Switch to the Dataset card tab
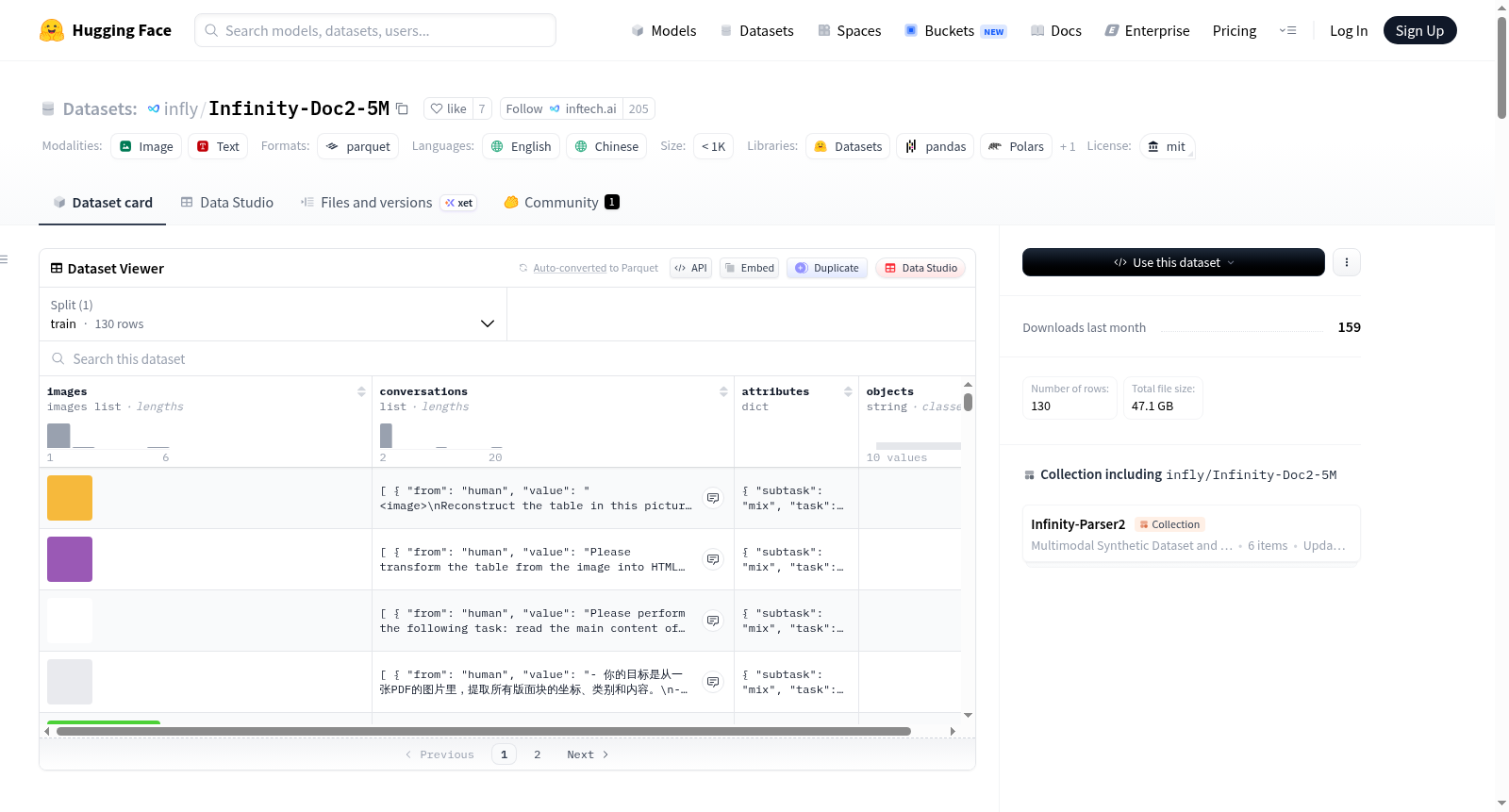The image size is (1509, 812). (x=103, y=202)
